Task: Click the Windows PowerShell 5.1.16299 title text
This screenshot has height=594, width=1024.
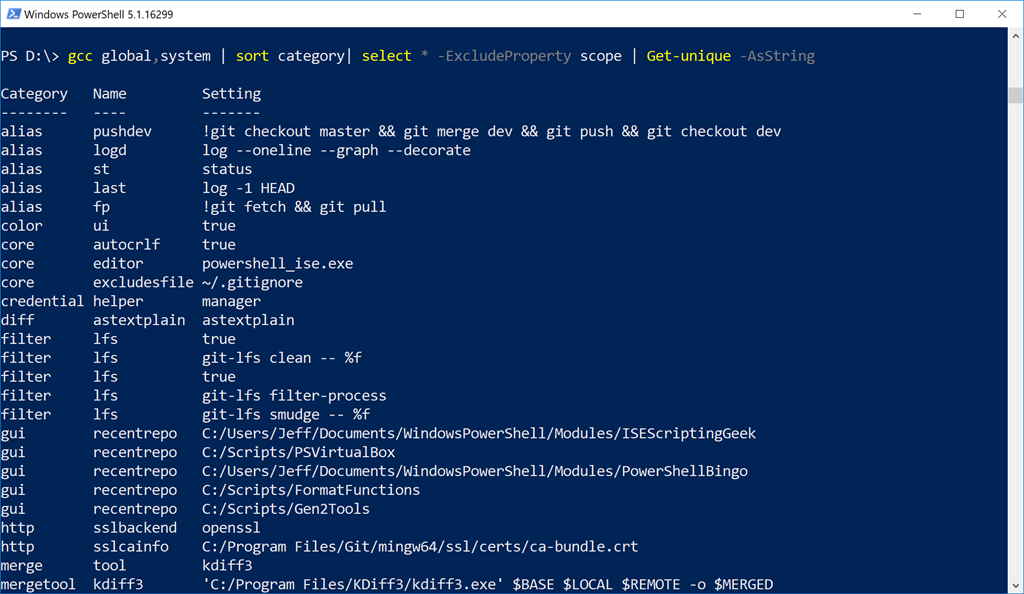Action: [99, 14]
